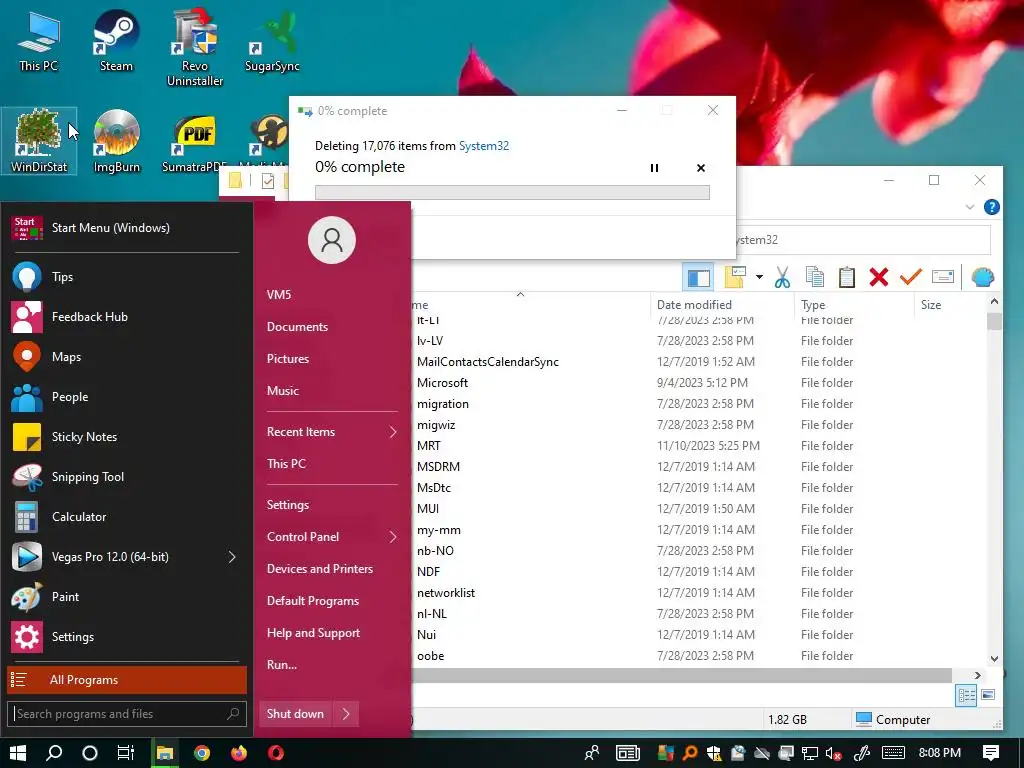
Task: Open All Programs in Start menu
Action: point(127,680)
